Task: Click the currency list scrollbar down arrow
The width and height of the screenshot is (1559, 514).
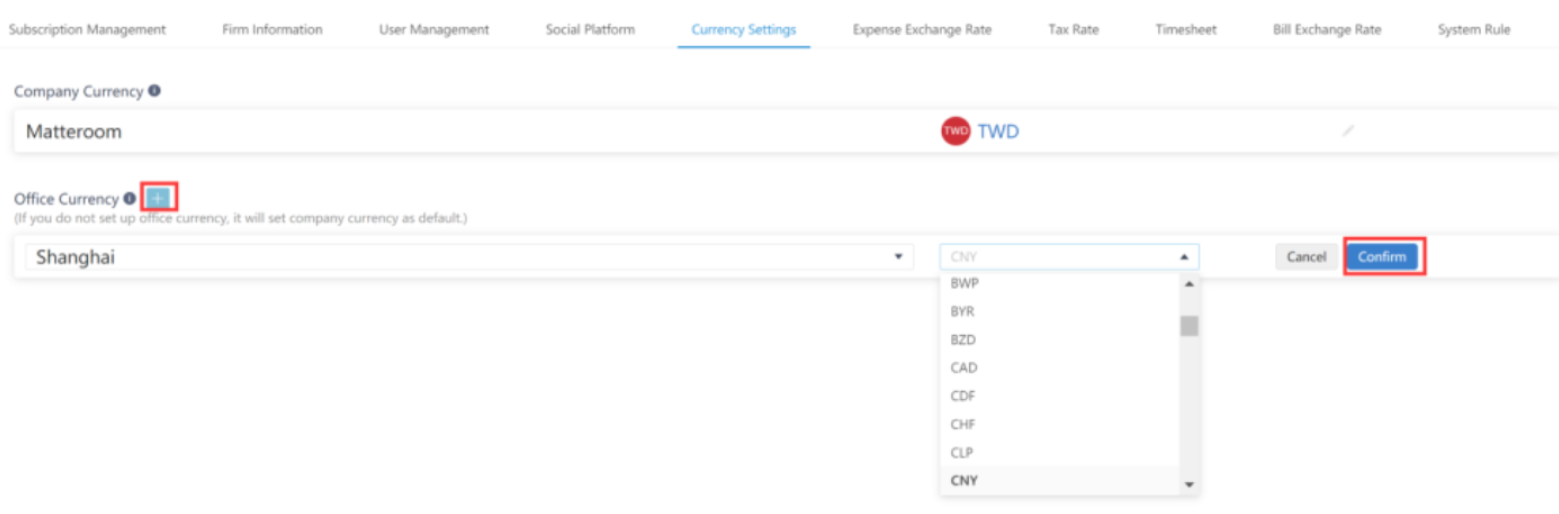Action: click(1189, 485)
